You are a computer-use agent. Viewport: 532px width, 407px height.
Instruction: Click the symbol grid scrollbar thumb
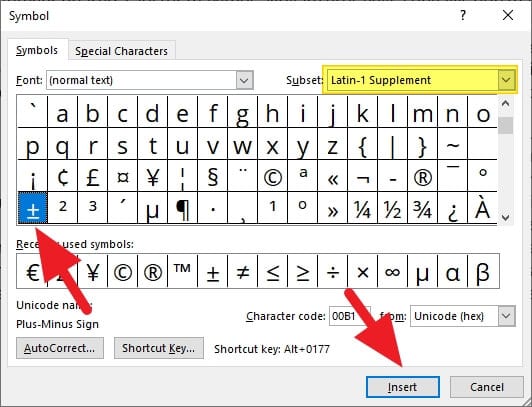506,125
